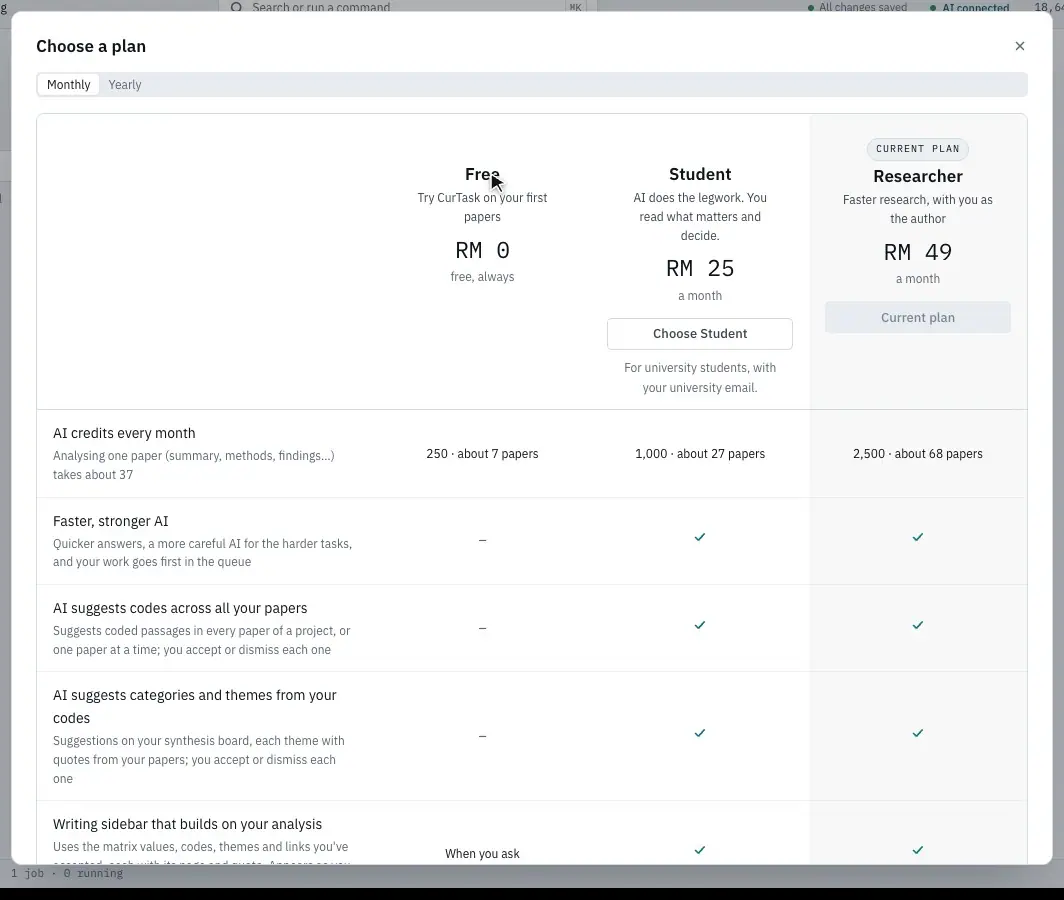Click 'Faster research, with you as the author'

point(917,209)
